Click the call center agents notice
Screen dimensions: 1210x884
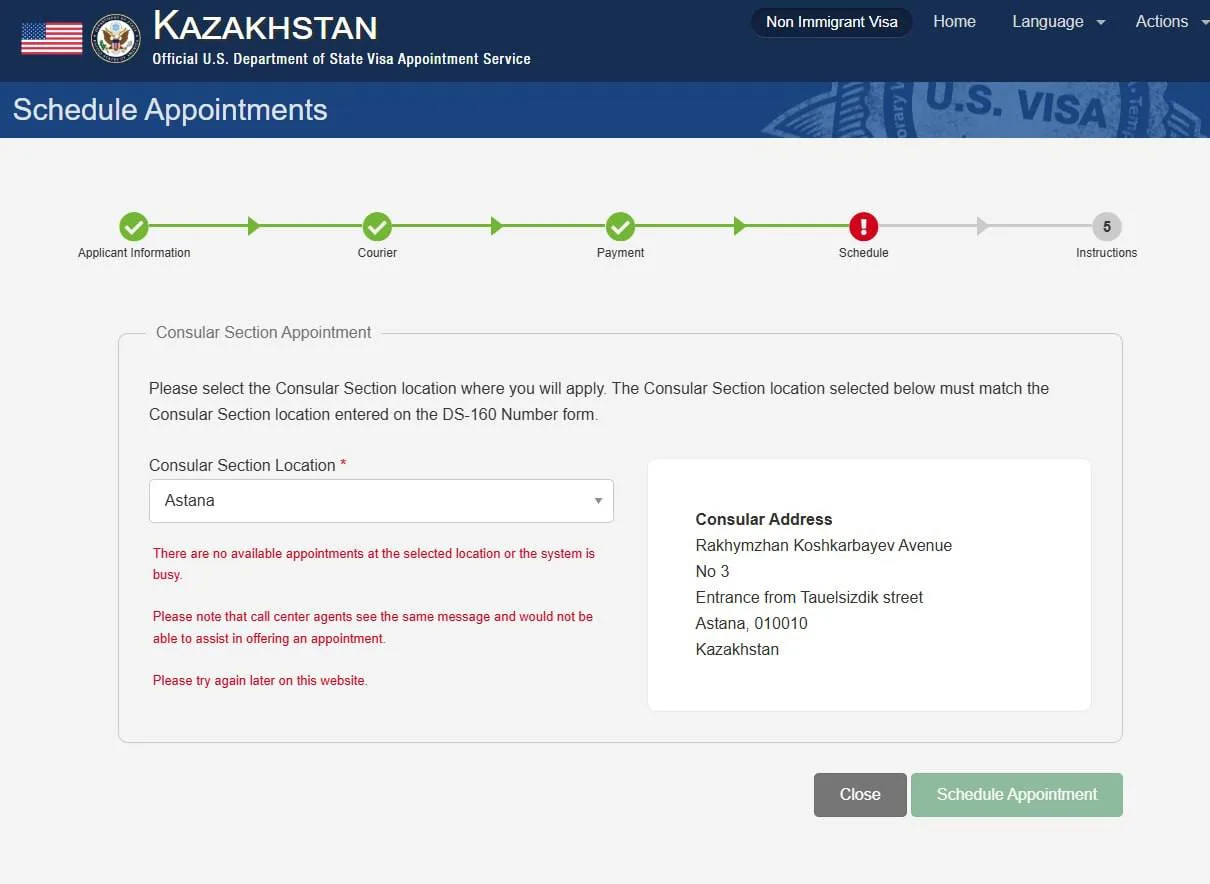point(373,627)
